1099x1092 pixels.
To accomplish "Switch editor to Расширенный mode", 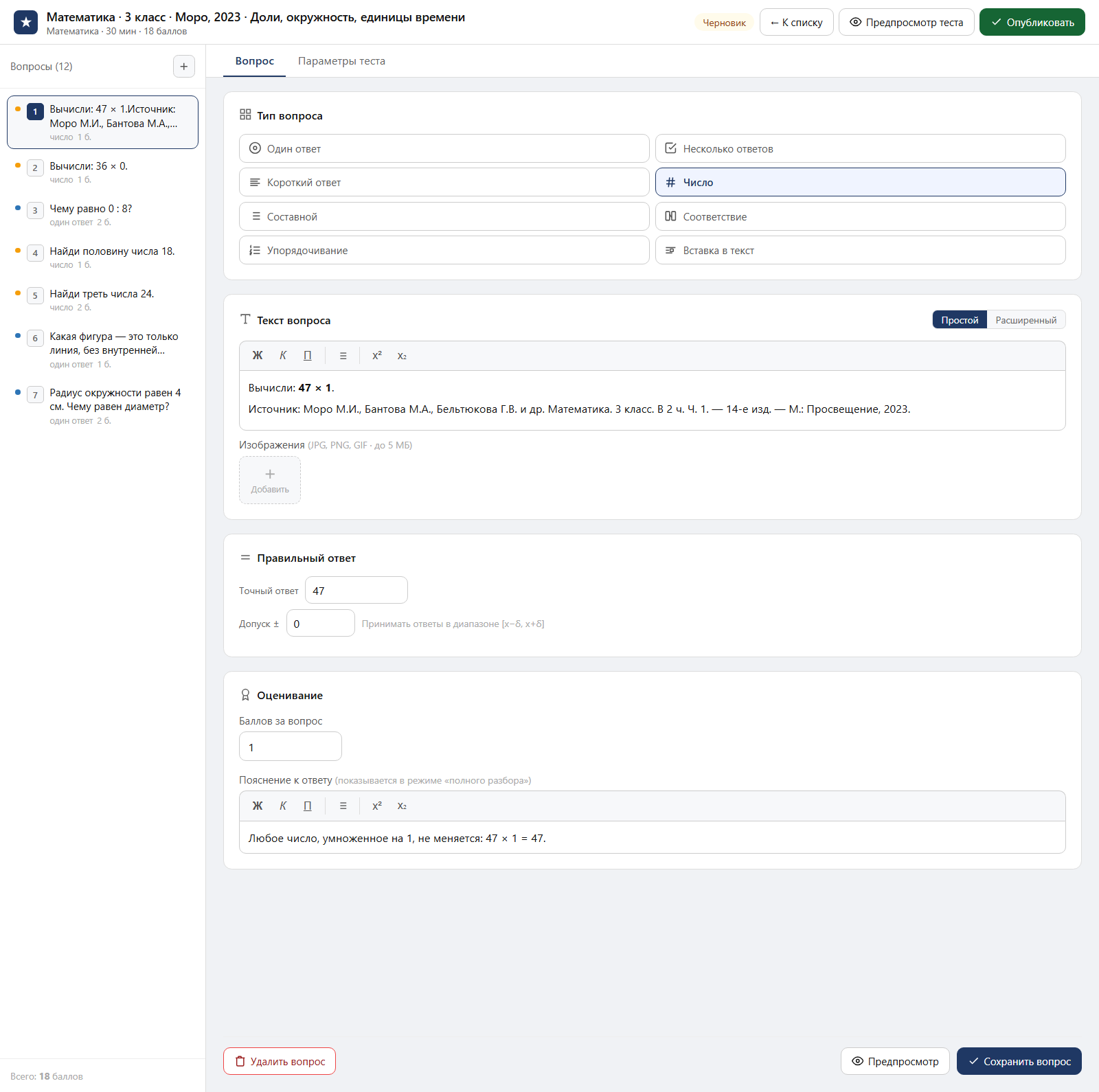I will [1026, 320].
